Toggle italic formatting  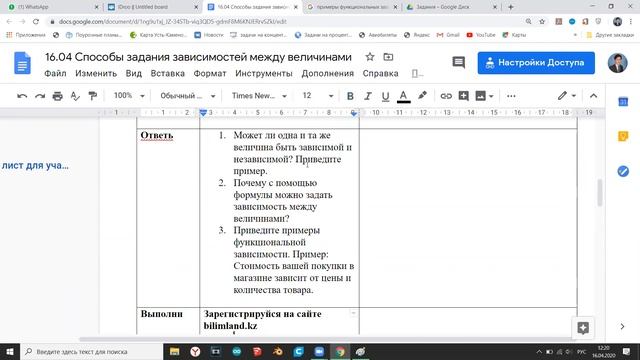[368, 96]
